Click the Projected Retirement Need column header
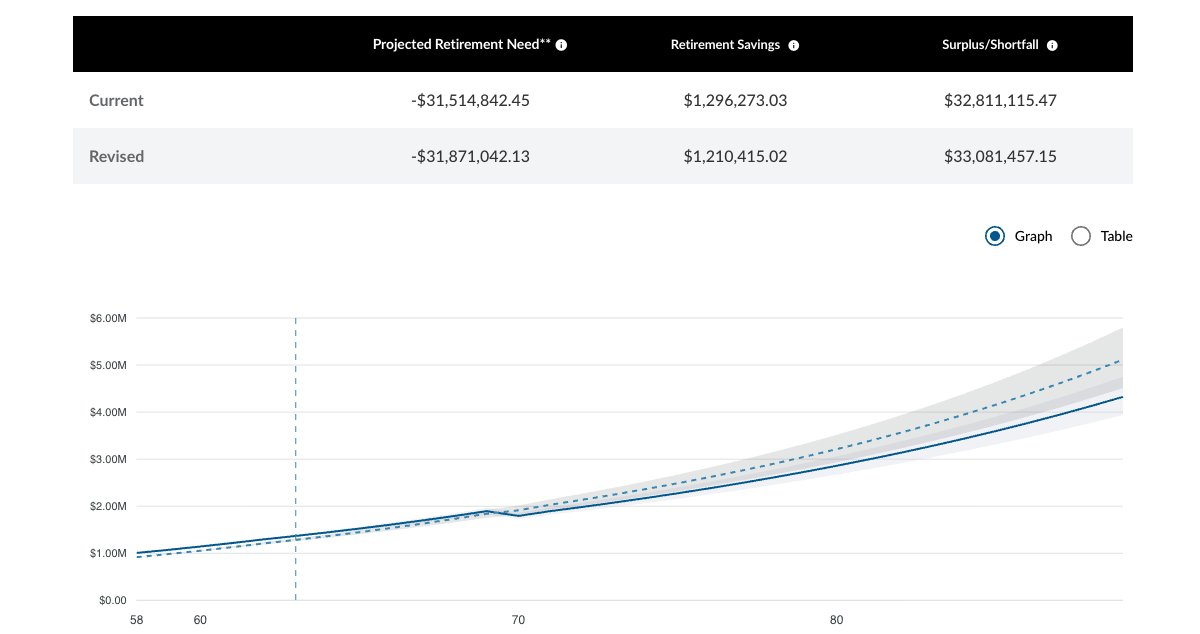This screenshot has height=634, width=1200. point(460,44)
